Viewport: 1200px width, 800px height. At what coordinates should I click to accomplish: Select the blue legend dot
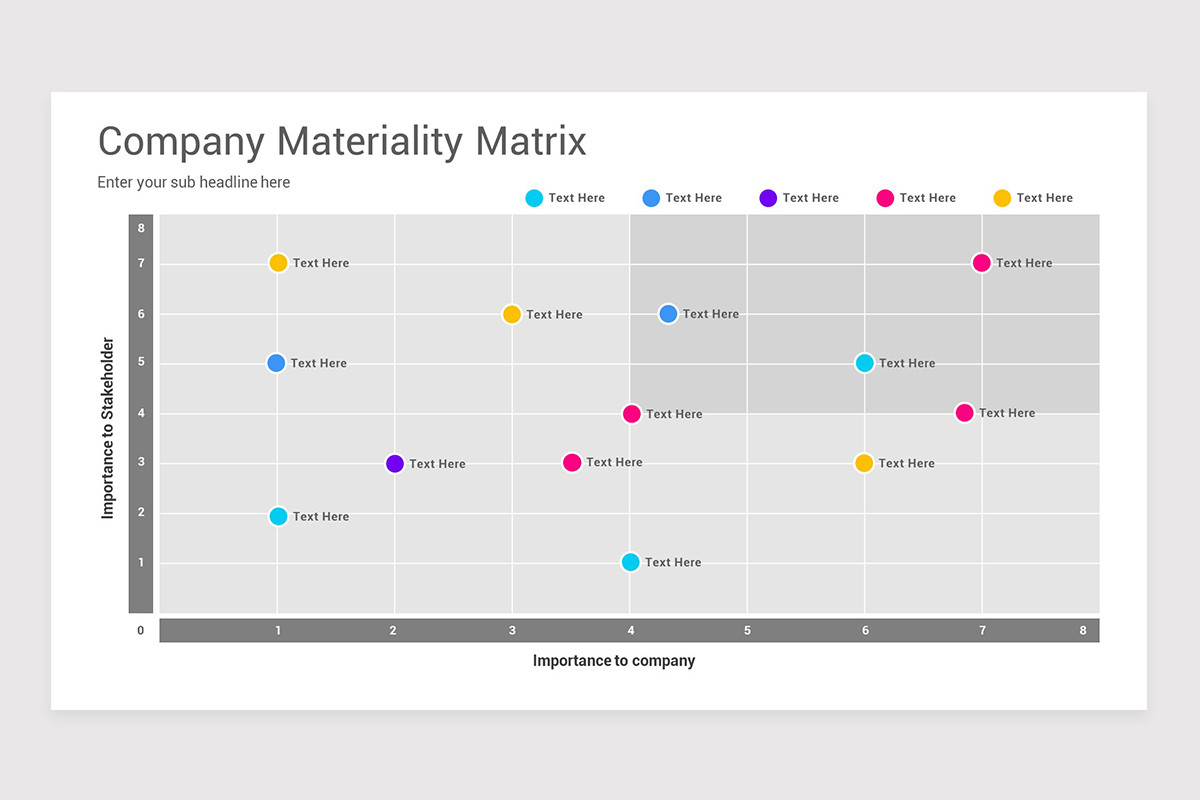pos(651,198)
